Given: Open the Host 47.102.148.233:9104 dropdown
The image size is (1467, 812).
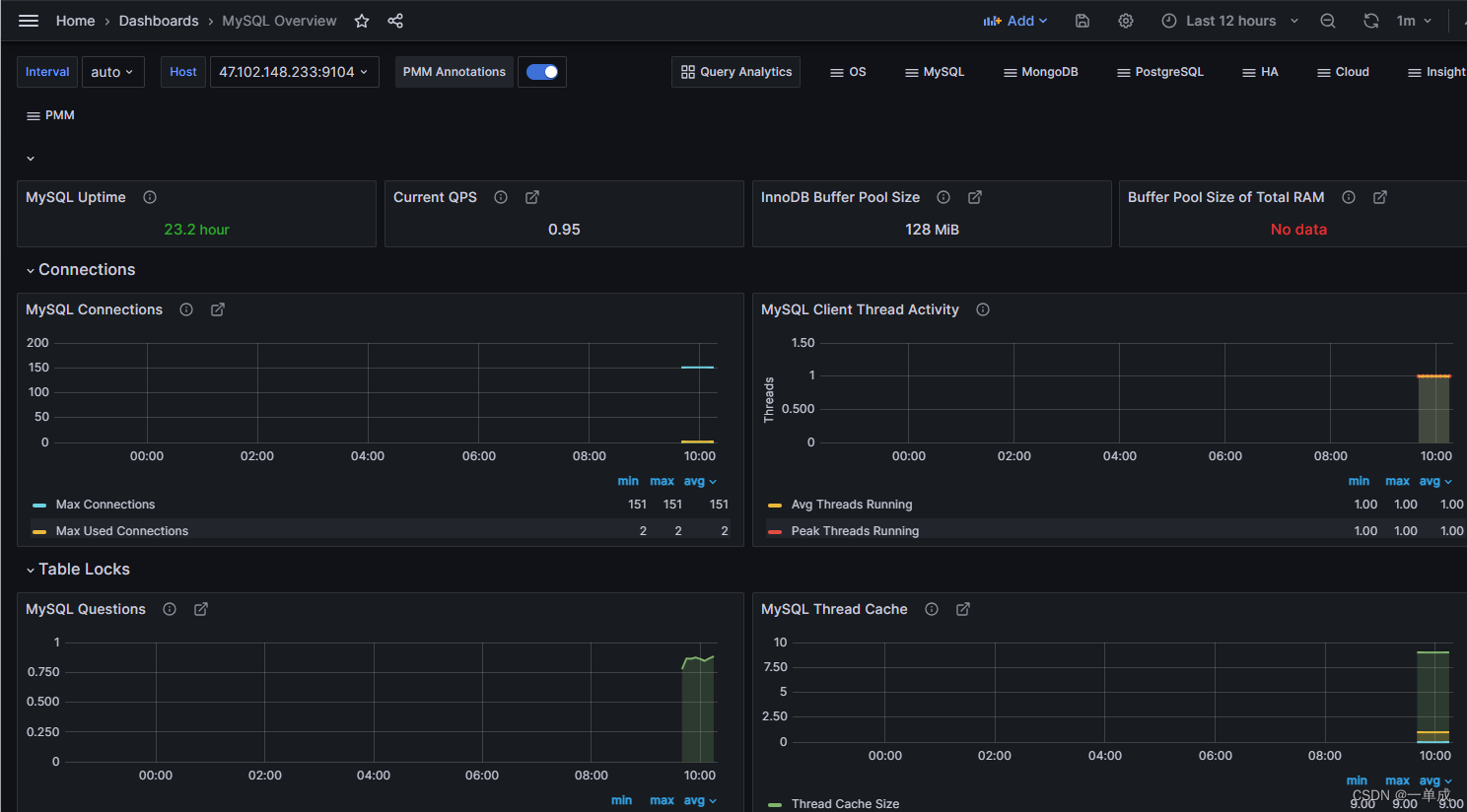Looking at the screenshot, I should point(294,72).
